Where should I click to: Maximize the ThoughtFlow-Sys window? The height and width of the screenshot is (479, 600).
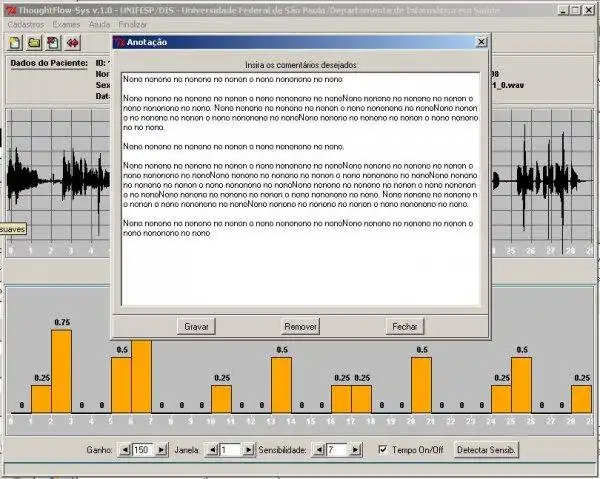[576, 10]
